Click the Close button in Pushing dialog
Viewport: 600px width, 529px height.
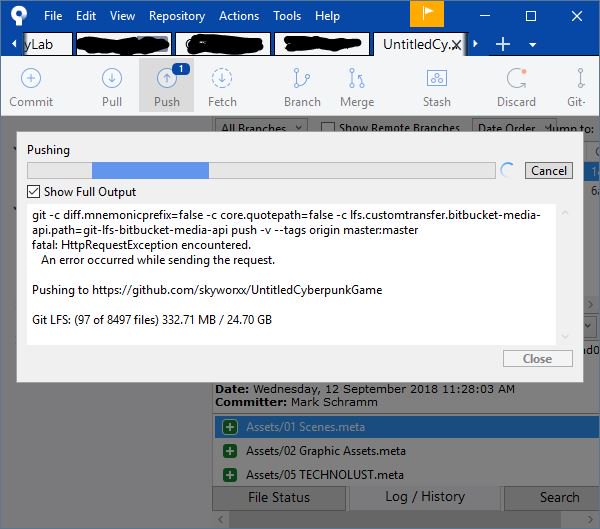tap(538, 359)
